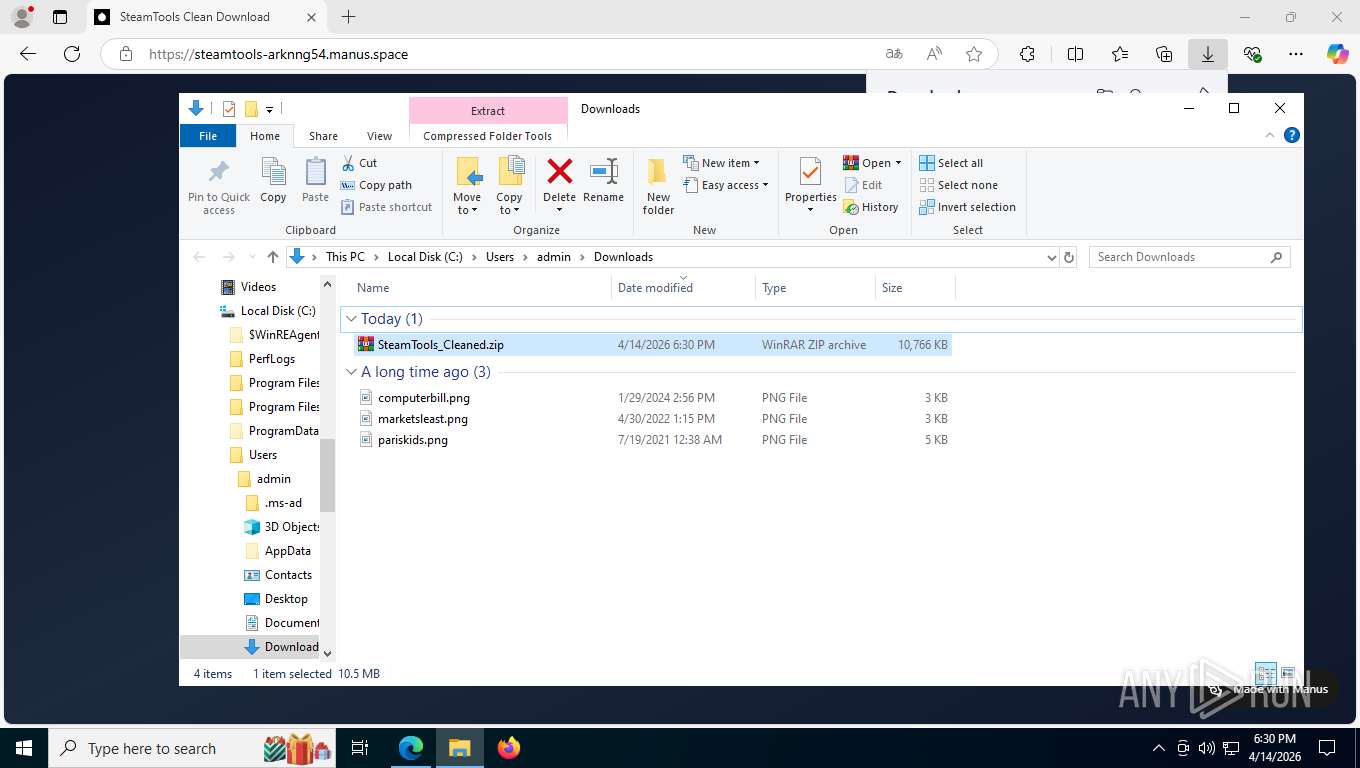This screenshot has width=1360, height=768.
Task: Click Edit in Open group
Action: [863, 185]
